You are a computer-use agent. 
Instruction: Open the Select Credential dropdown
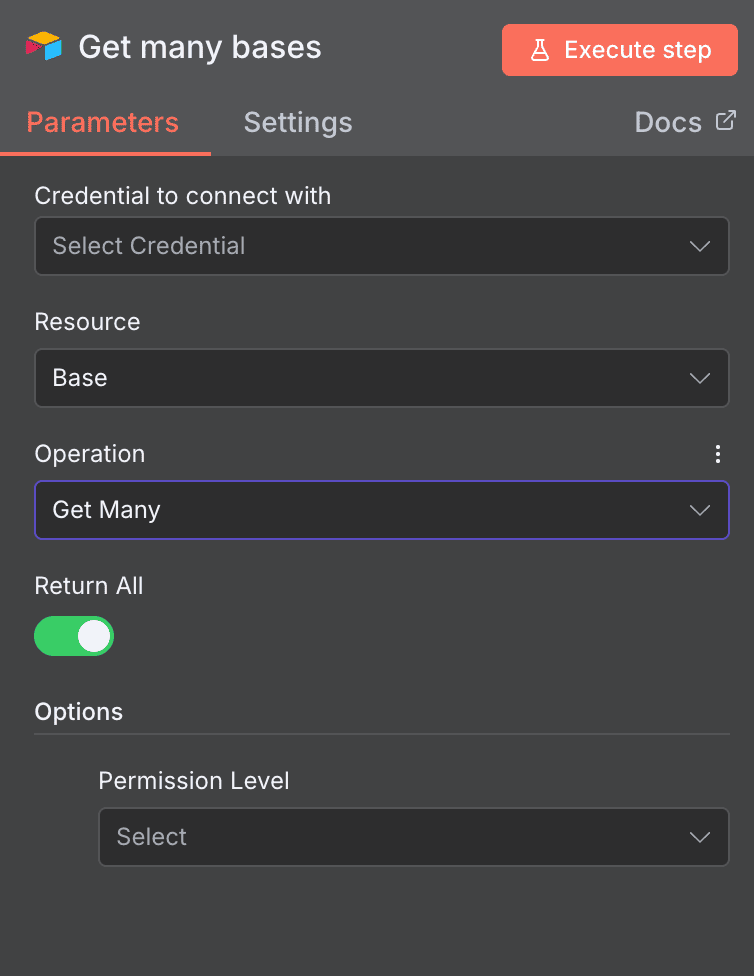click(382, 246)
